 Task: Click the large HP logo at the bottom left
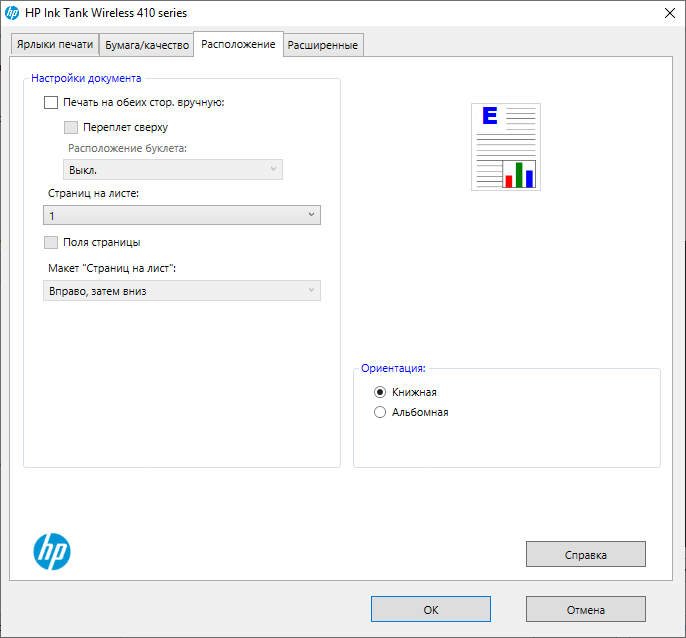(52, 551)
